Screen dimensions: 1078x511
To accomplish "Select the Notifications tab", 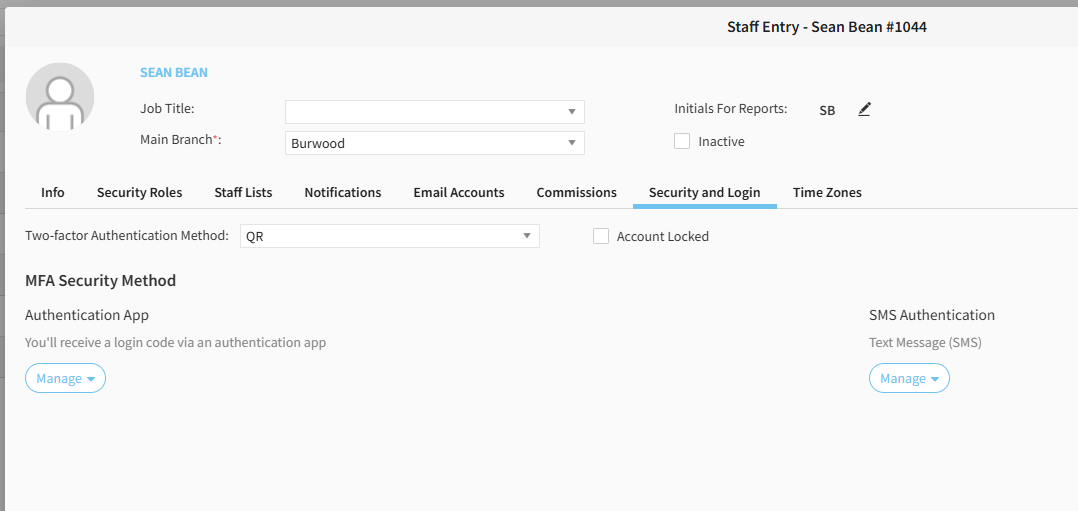I will tap(343, 192).
